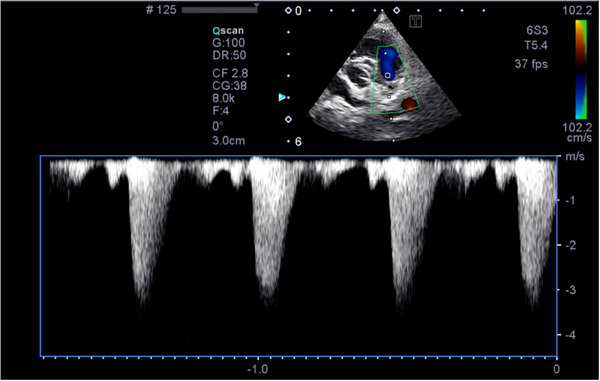The image size is (600, 381).
Task: Click the green color box outline
Action: pos(395,80)
